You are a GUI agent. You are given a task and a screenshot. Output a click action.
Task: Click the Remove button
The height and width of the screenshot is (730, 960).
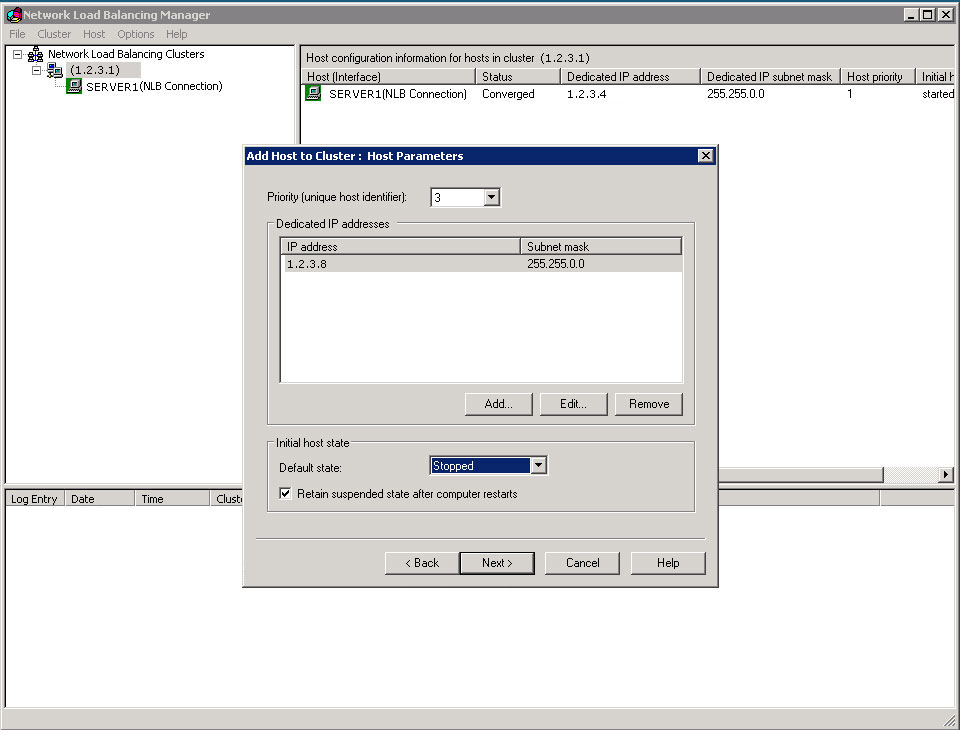point(648,404)
